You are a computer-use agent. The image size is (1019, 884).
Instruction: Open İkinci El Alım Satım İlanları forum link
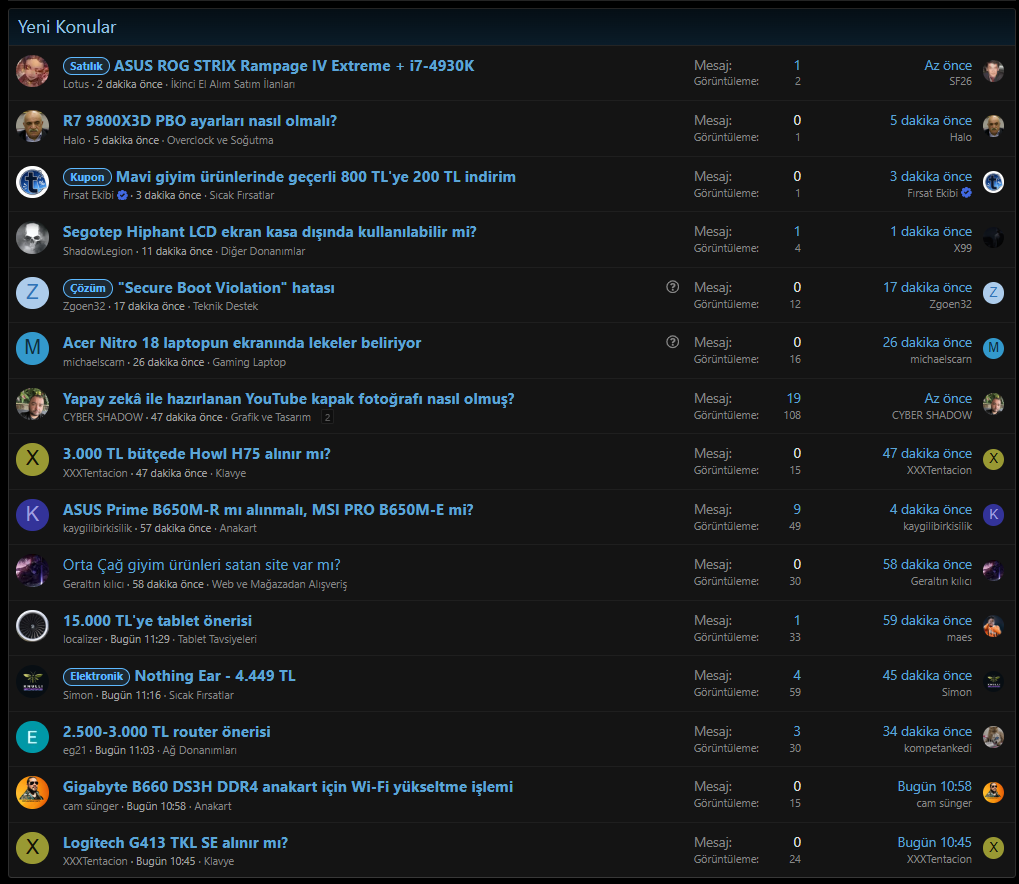coord(233,84)
